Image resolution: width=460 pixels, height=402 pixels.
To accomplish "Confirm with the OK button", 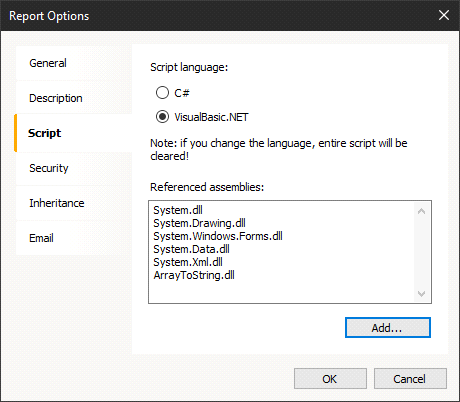I will point(330,379).
